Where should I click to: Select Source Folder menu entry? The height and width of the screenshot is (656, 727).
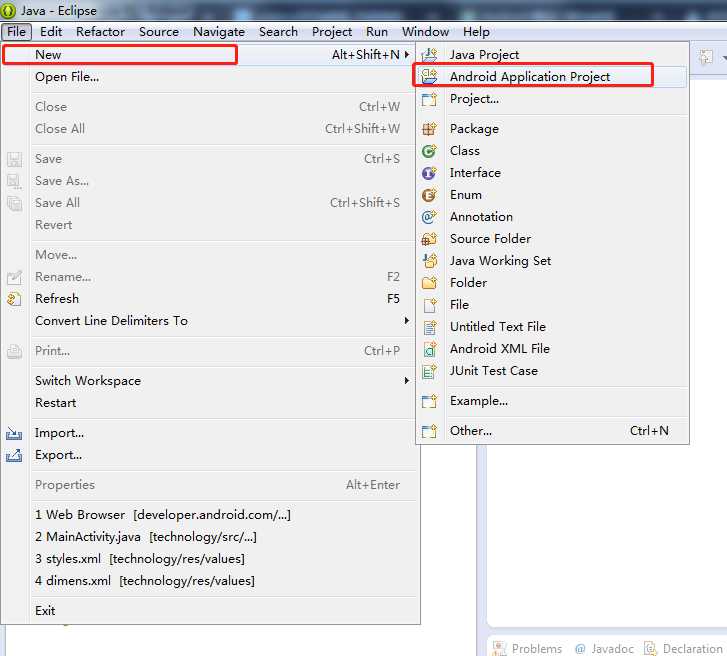pyautogui.click(x=552, y=239)
